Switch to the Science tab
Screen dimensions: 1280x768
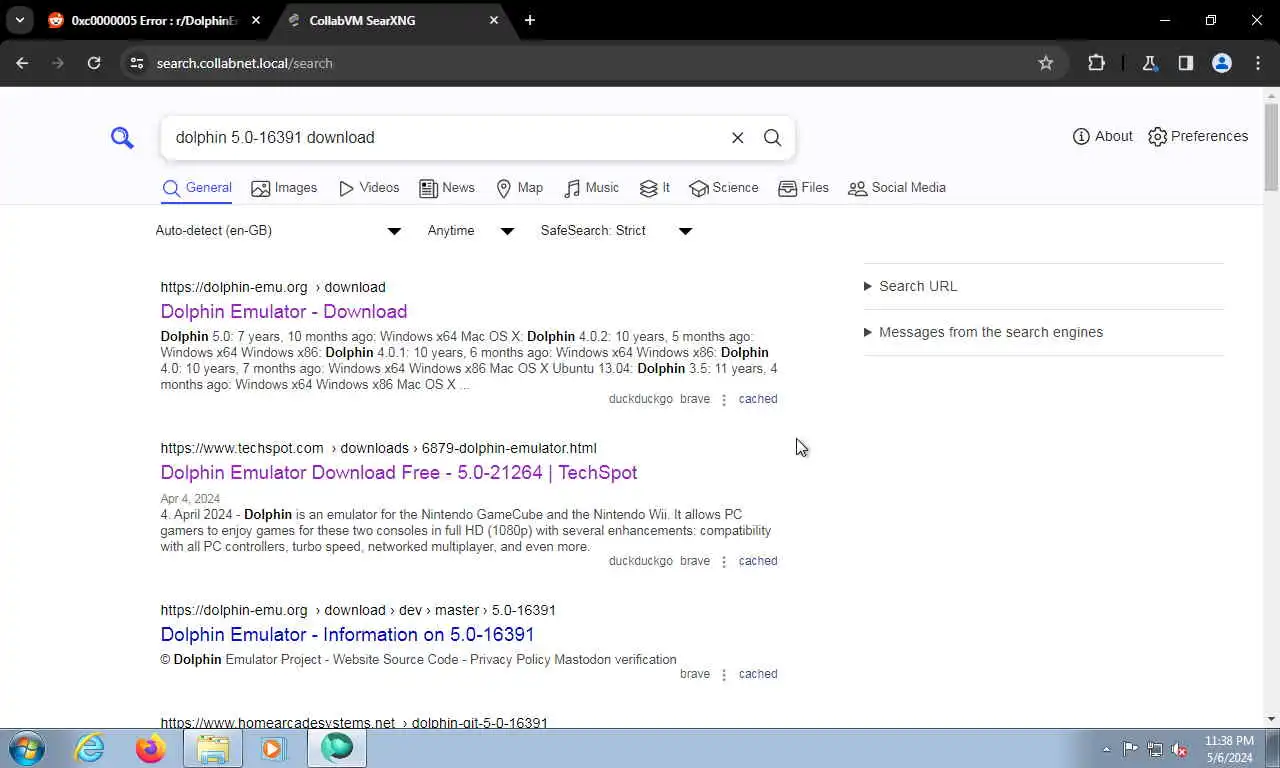pyautogui.click(x=724, y=188)
